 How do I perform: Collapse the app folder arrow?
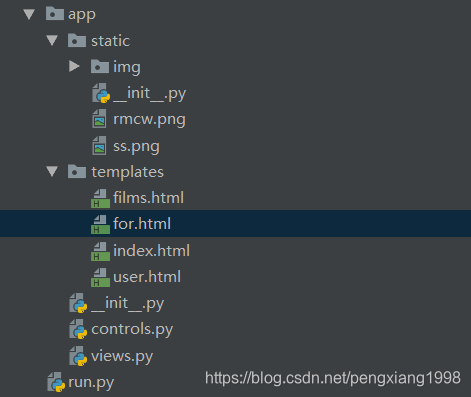pos(29,14)
